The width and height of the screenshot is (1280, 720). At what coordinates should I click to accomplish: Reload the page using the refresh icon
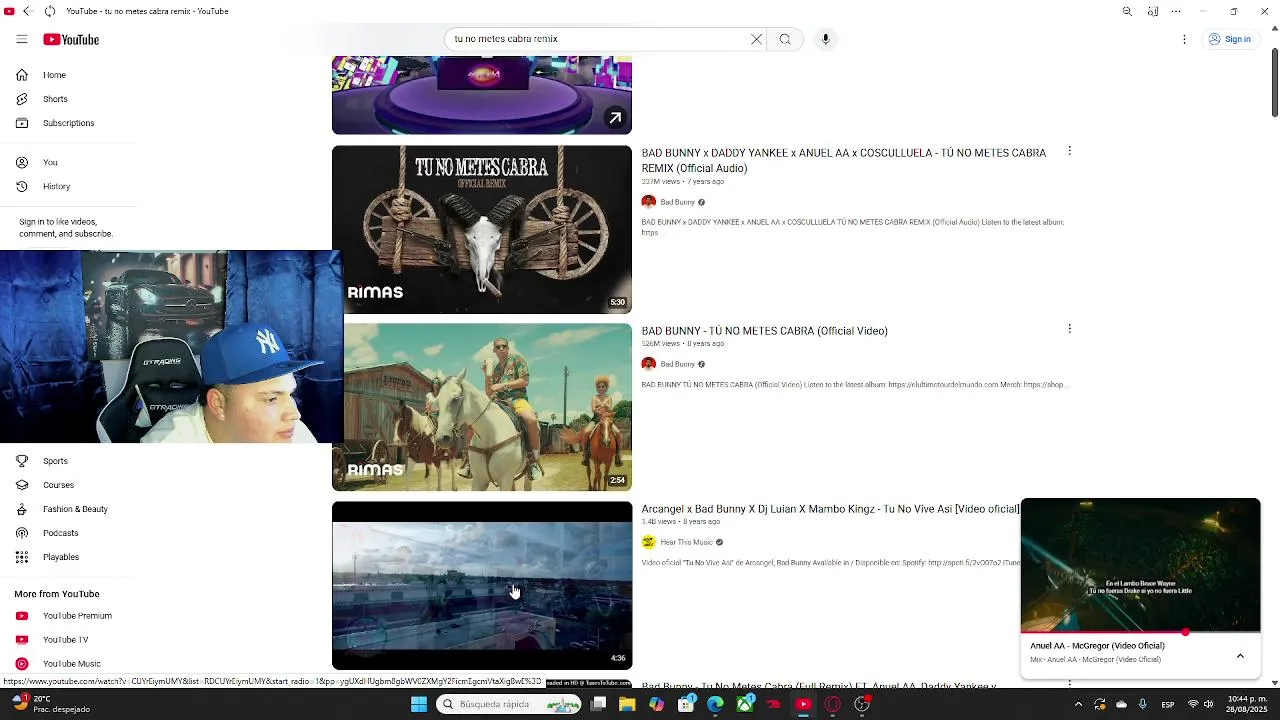click(x=50, y=11)
